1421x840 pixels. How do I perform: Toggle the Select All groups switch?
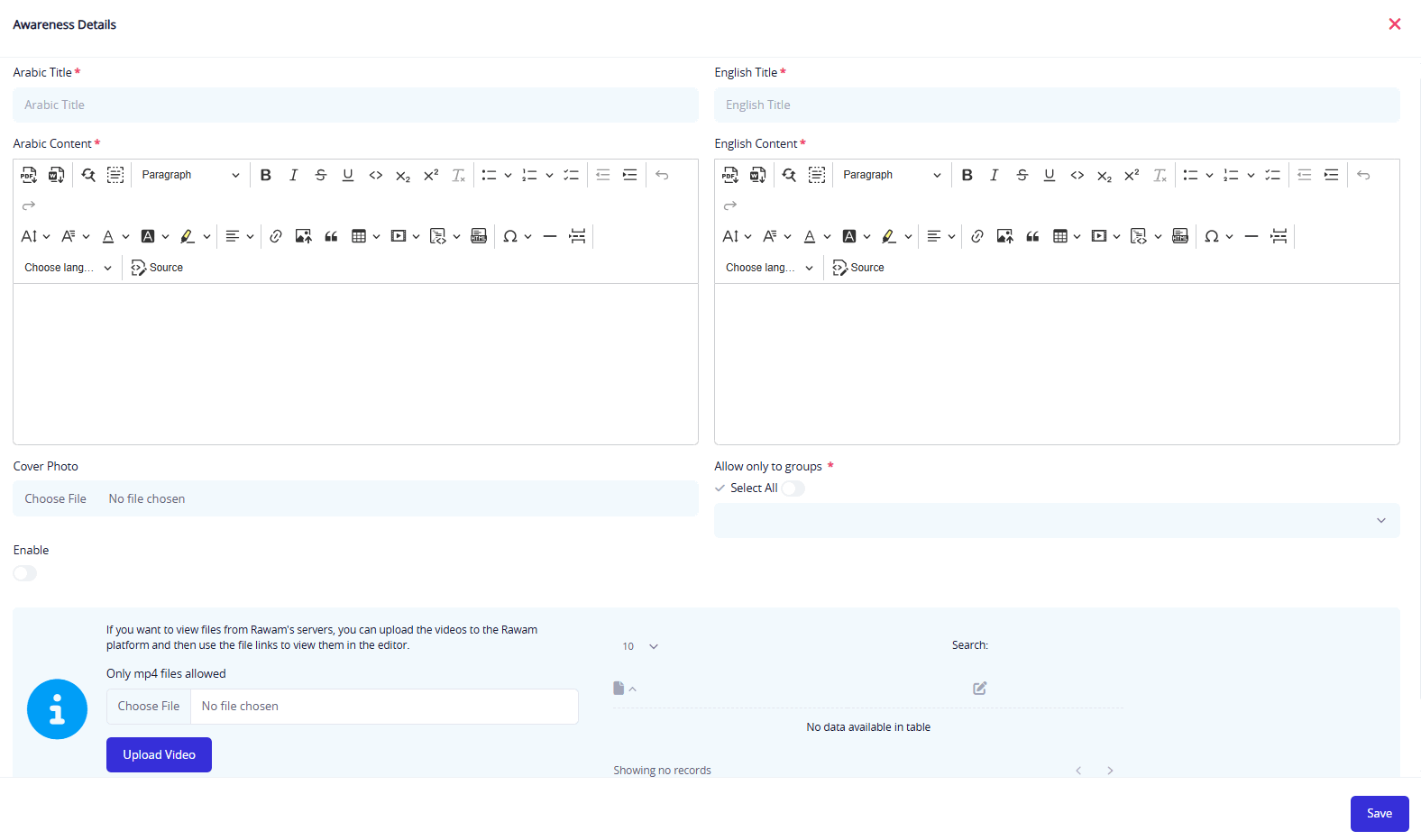click(x=793, y=488)
